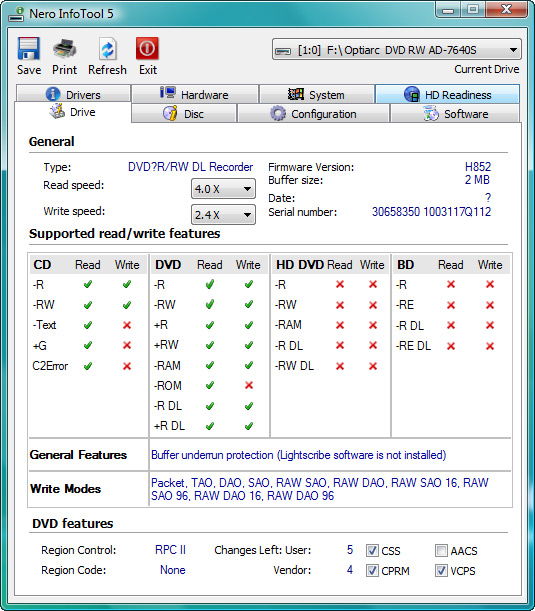Click the Region Code None value
535x611 pixels.
coord(173,570)
